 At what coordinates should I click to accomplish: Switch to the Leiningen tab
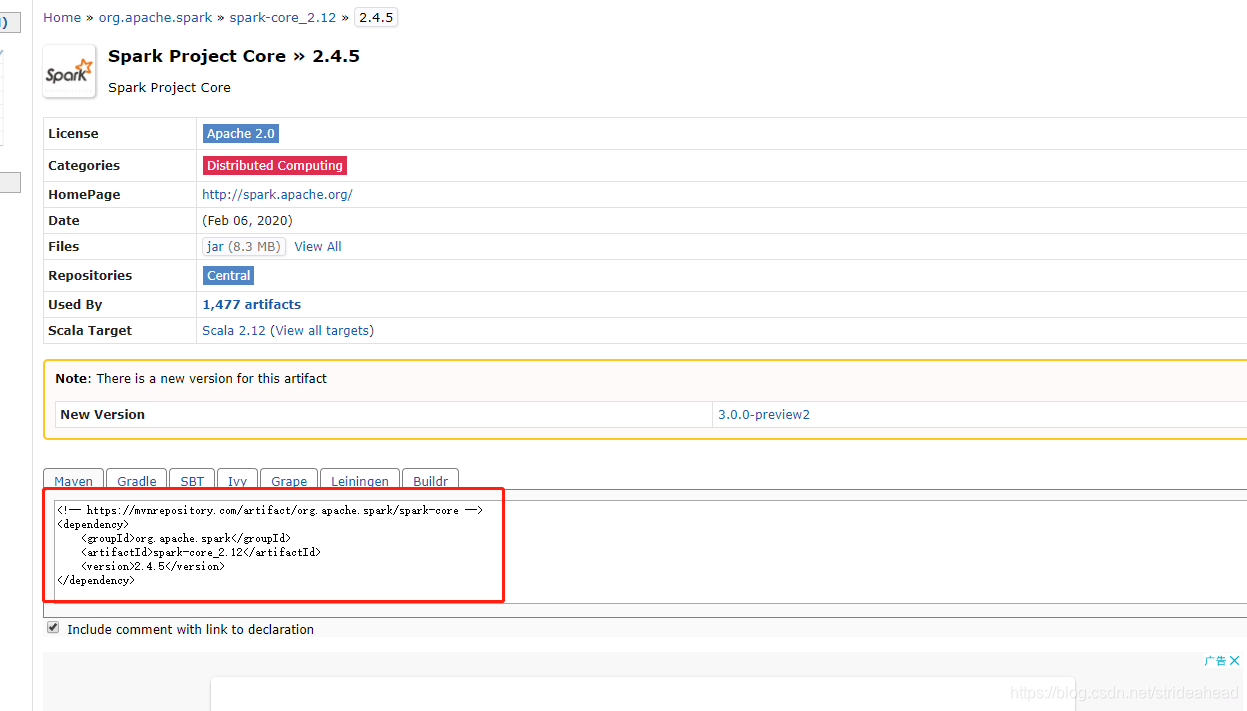point(360,480)
